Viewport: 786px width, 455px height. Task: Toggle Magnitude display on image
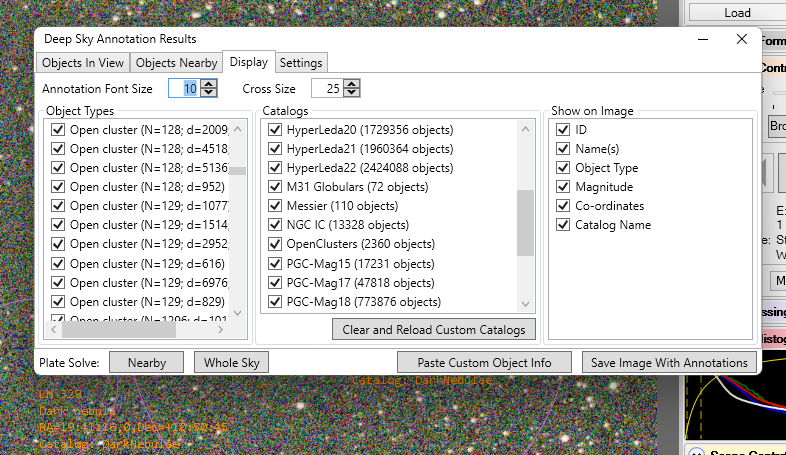click(x=563, y=186)
